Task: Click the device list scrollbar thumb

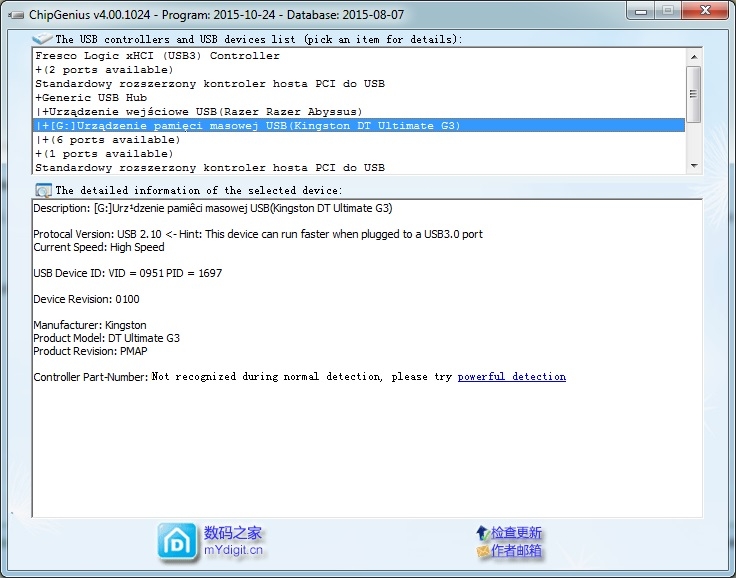Action: pyautogui.click(x=694, y=94)
